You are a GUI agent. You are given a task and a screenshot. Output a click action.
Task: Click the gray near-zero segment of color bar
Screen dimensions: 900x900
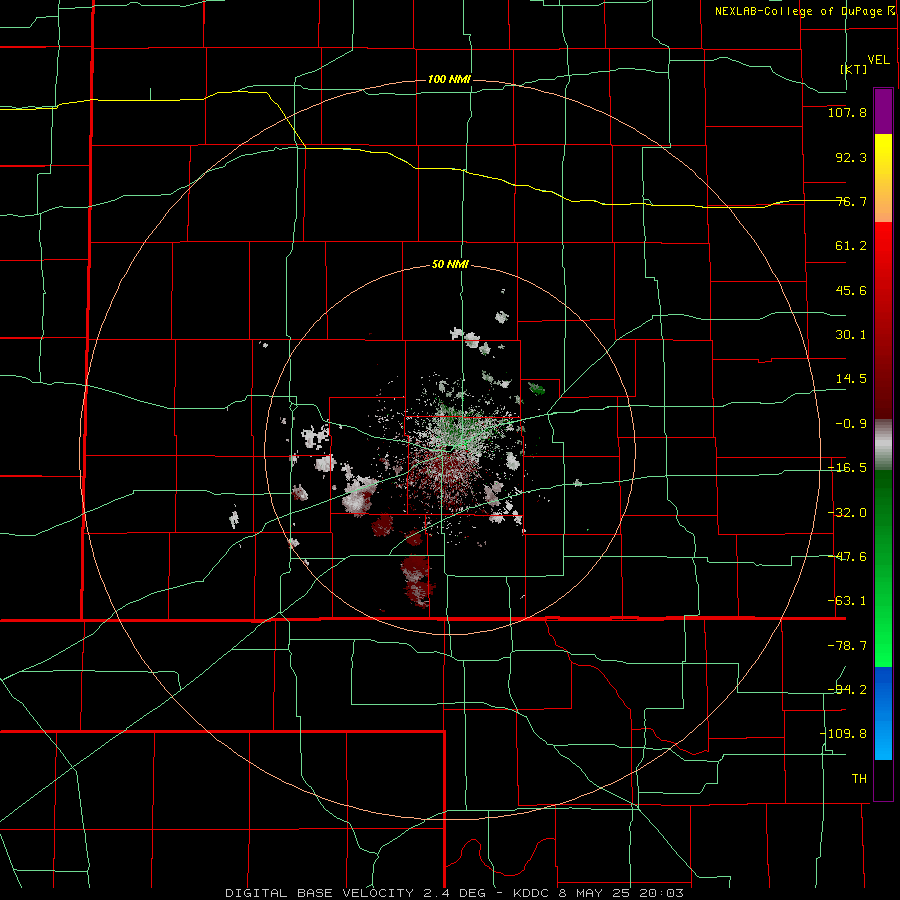point(883,445)
